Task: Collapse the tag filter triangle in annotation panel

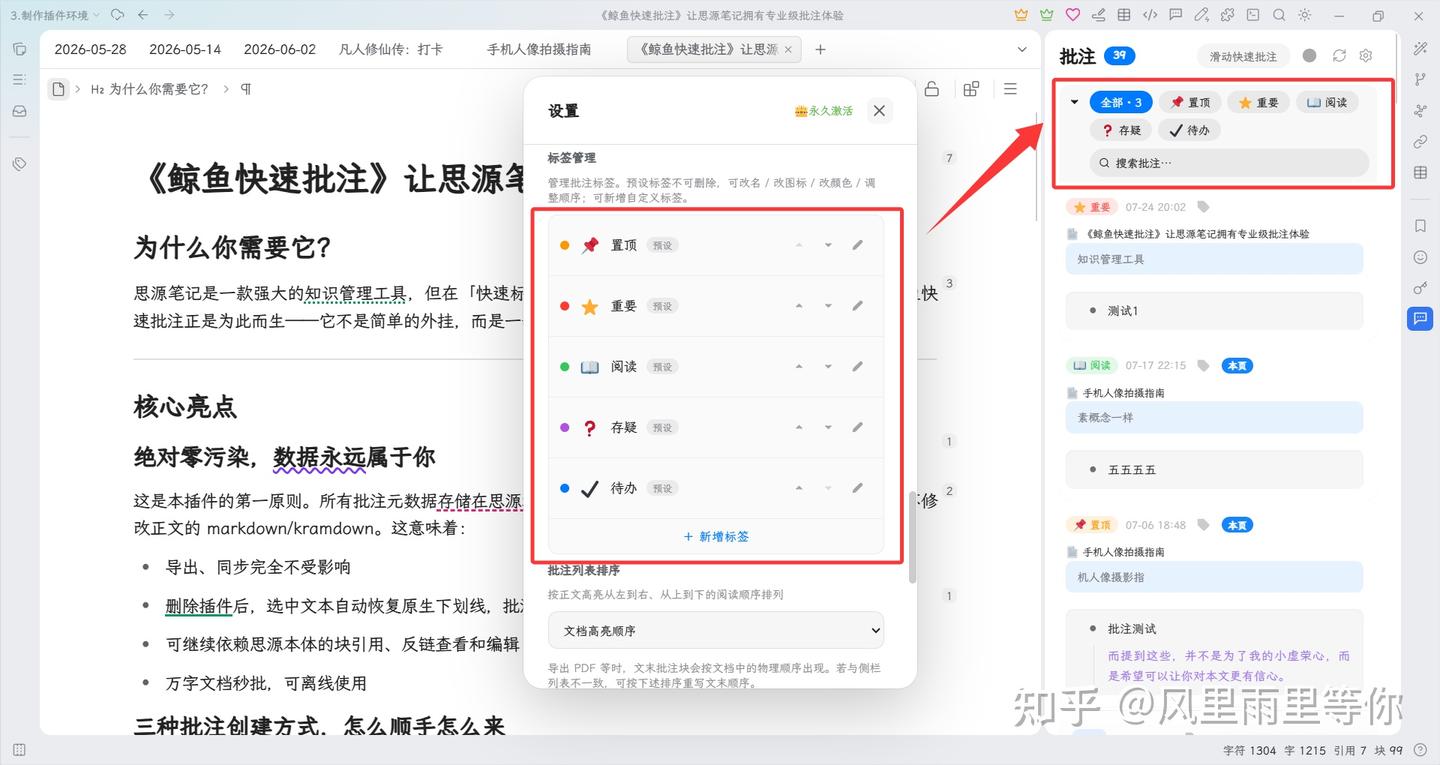Action: click(1074, 102)
